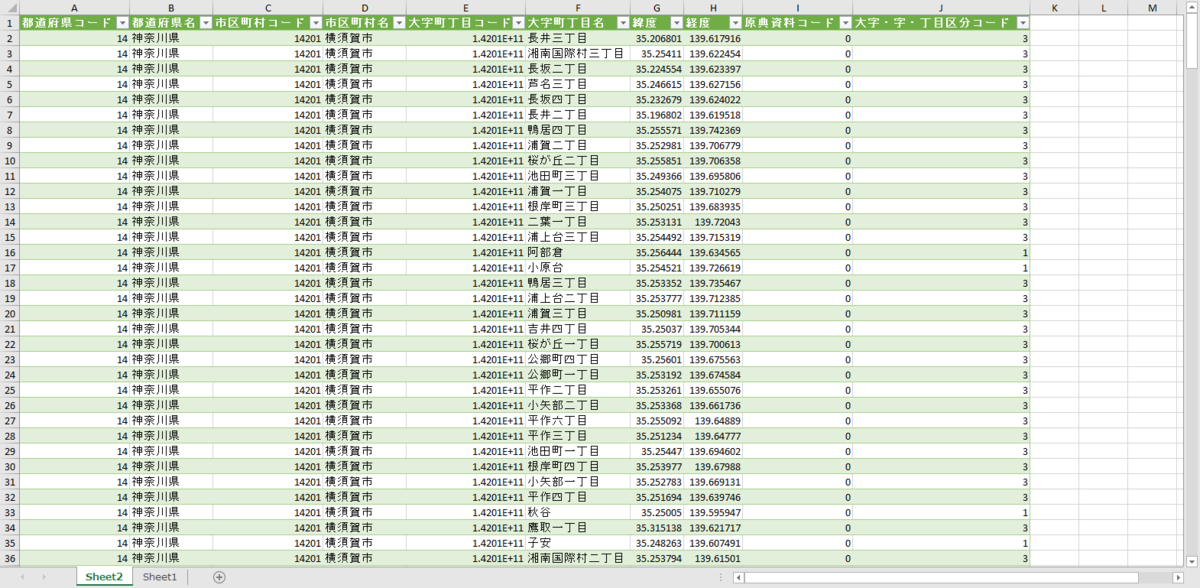This screenshot has width=1200, height=588.
Task: Click latitude cell 35.206801
Action: point(656,38)
